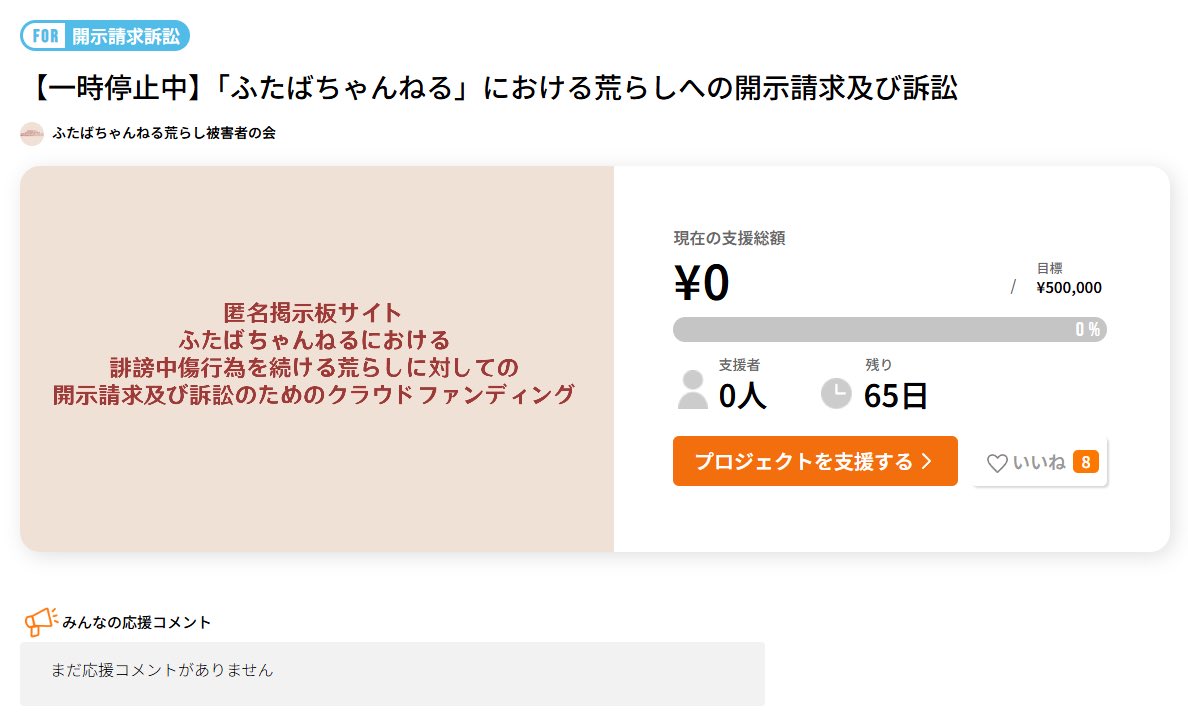Click the ¥500,000 goal amount
Screen dimensions: 1188x718
(x=1068, y=288)
